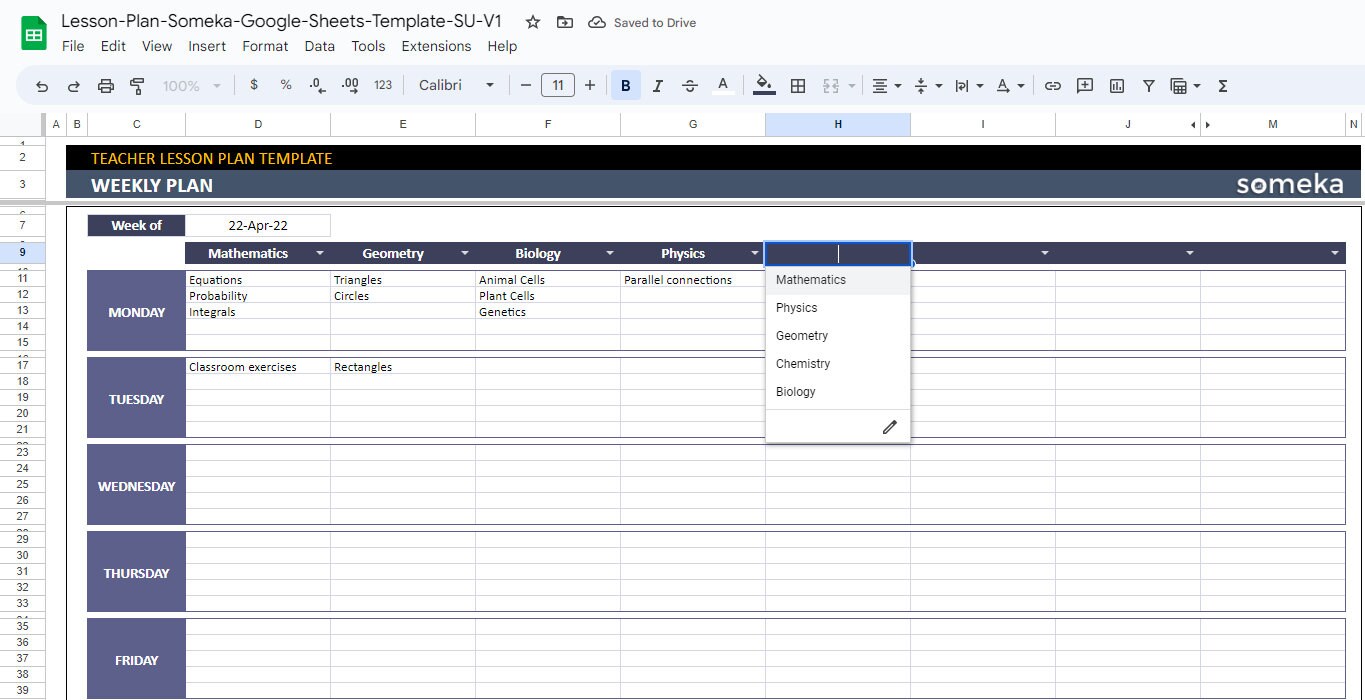Open the zoom level dropdown

(x=190, y=85)
